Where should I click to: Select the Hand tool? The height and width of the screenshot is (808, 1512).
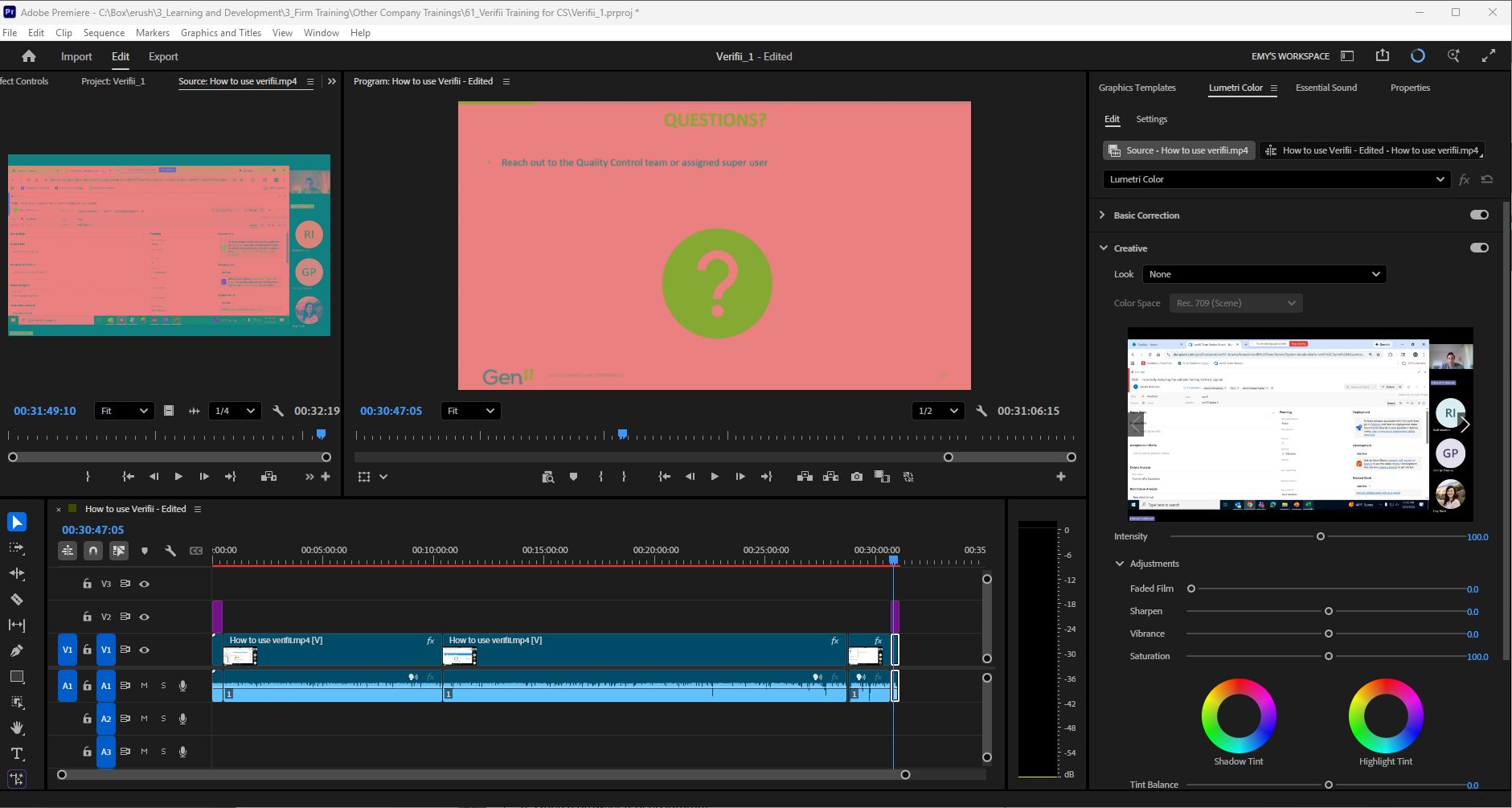[x=17, y=728]
